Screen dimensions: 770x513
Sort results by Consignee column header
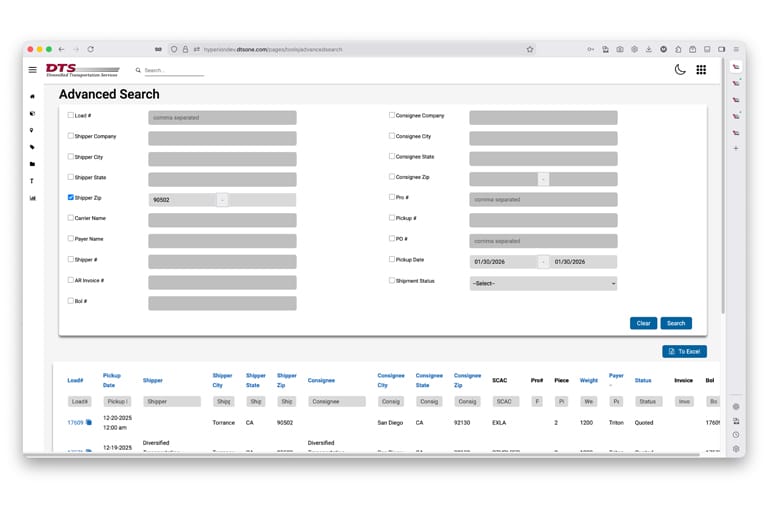(321, 380)
